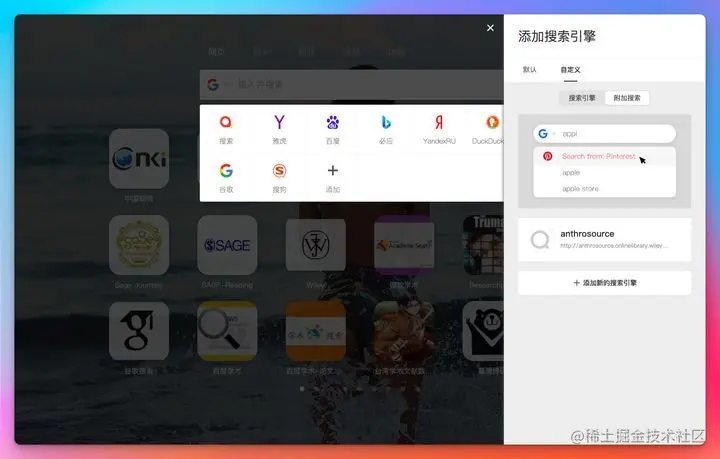
Task: Open the SAGE Reading shortcut tile
Action: point(227,245)
